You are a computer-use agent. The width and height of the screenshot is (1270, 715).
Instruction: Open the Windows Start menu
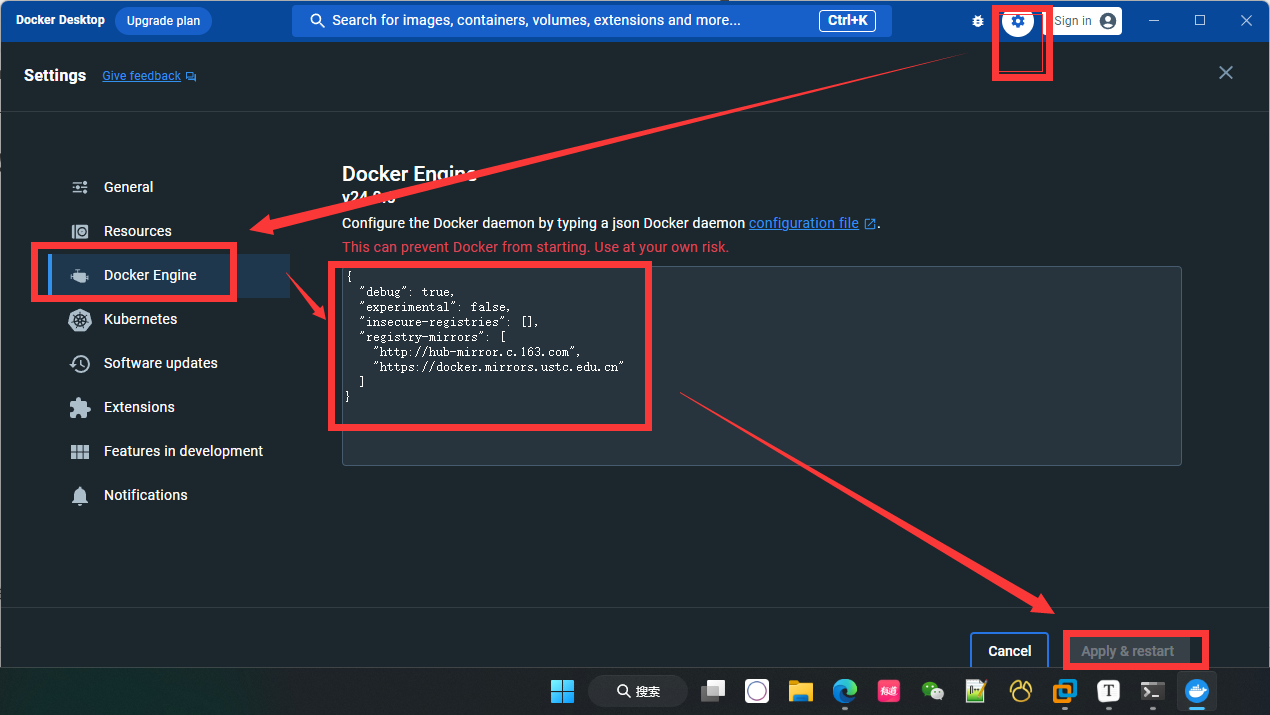coord(562,691)
